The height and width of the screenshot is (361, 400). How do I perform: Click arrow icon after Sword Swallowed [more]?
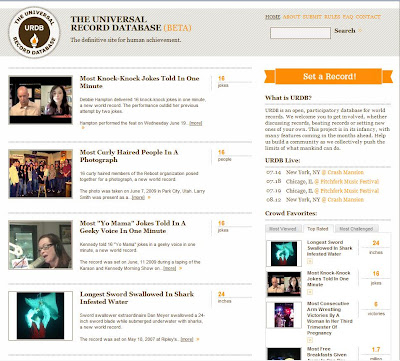coord(198,339)
